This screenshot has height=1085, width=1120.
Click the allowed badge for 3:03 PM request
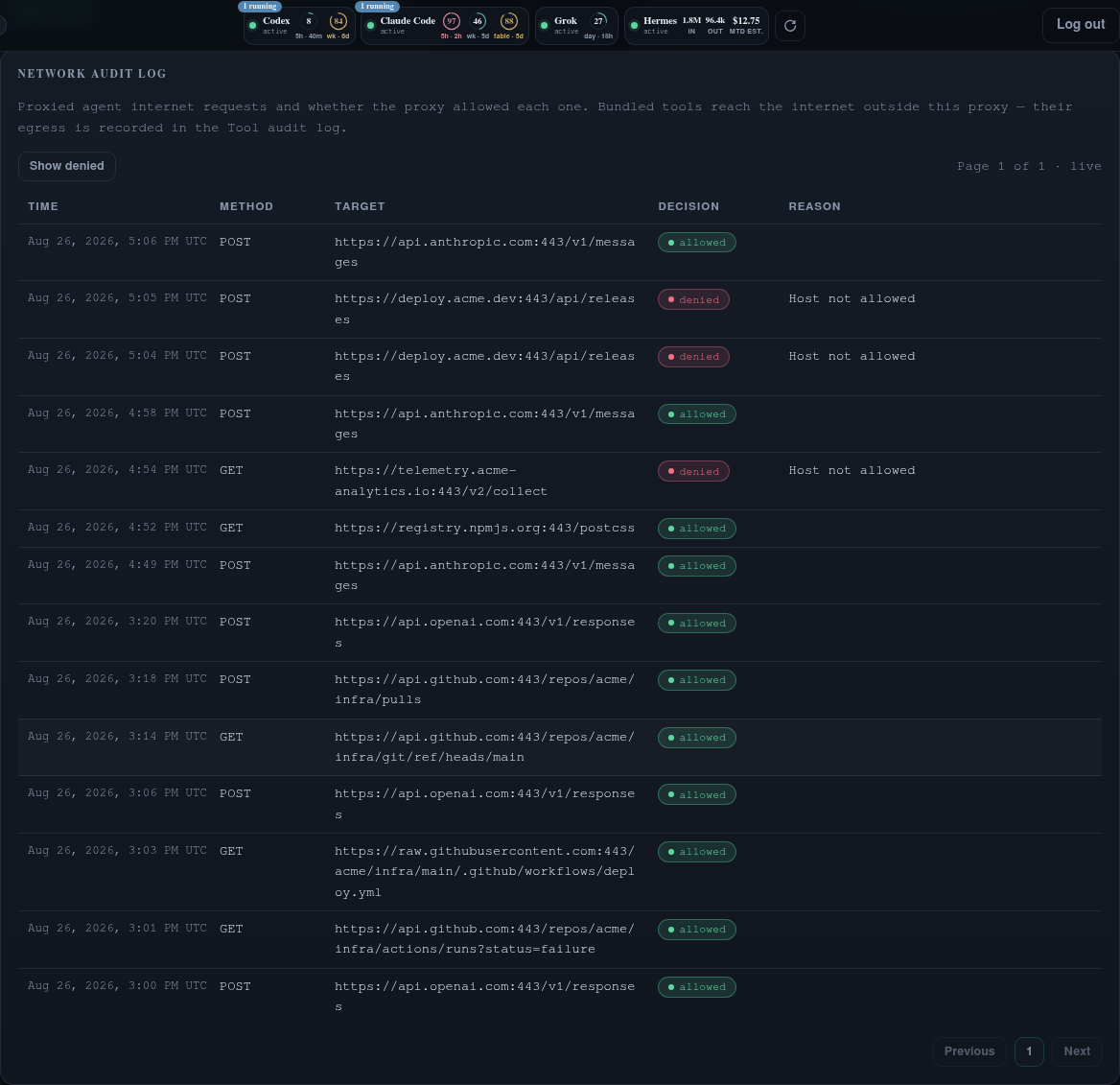(696, 852)
